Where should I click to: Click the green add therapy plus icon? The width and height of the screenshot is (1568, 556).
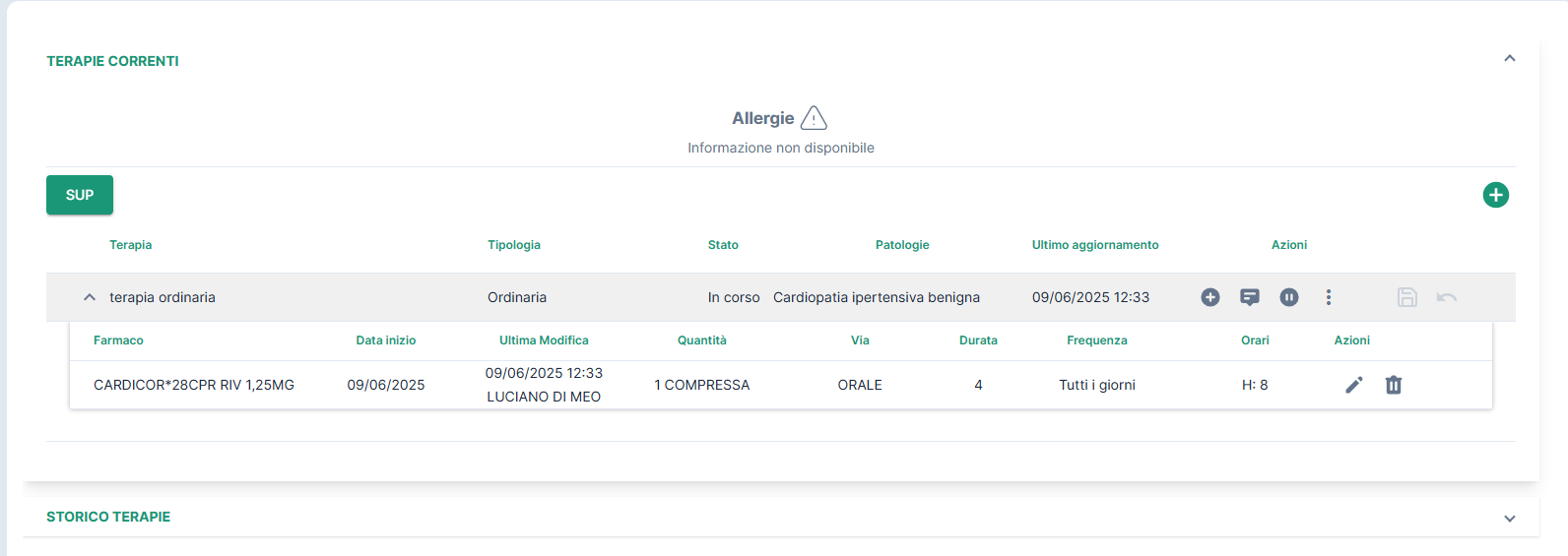click(x=1495, y=195)
